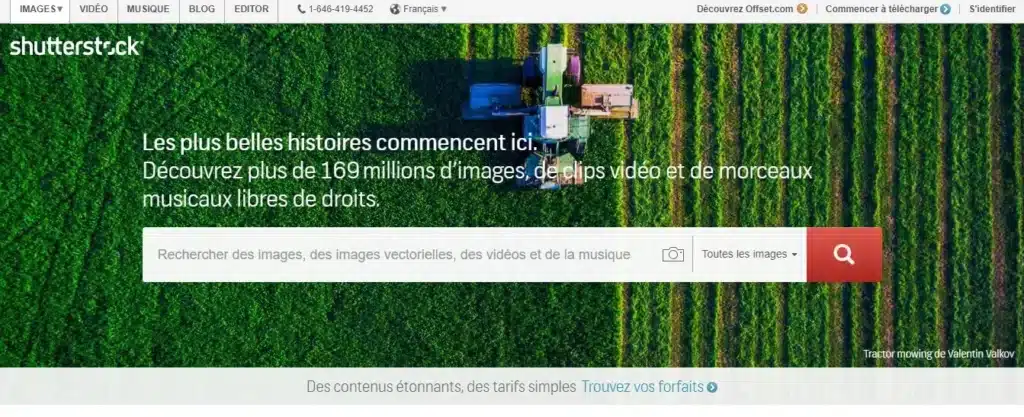Click the blue arrow after Trouvez vos forfaits
Image resolution: width=1024 pixels, height=417 pixels.
pos(712,387)
